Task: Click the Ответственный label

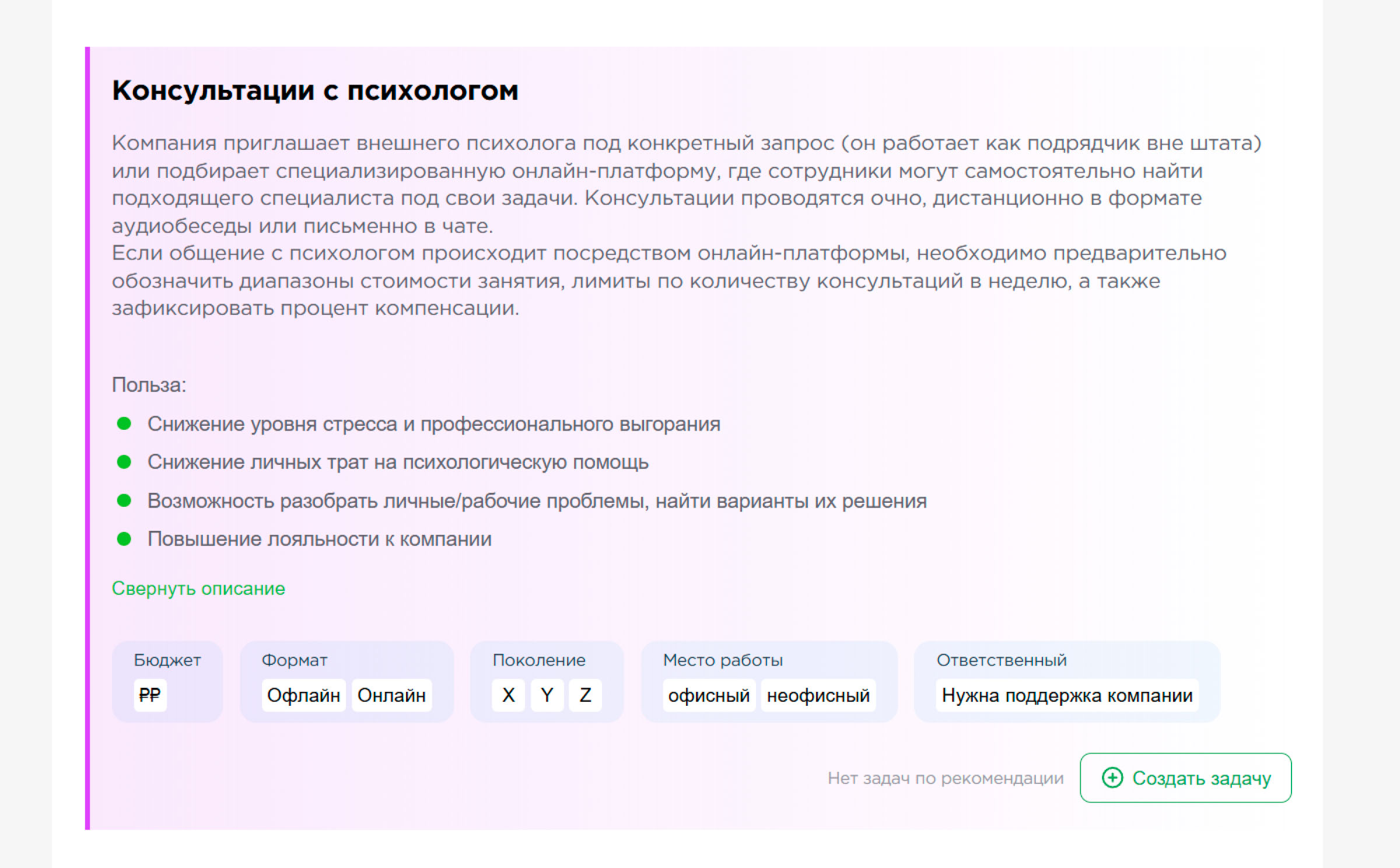Action: click(1002, 660)
